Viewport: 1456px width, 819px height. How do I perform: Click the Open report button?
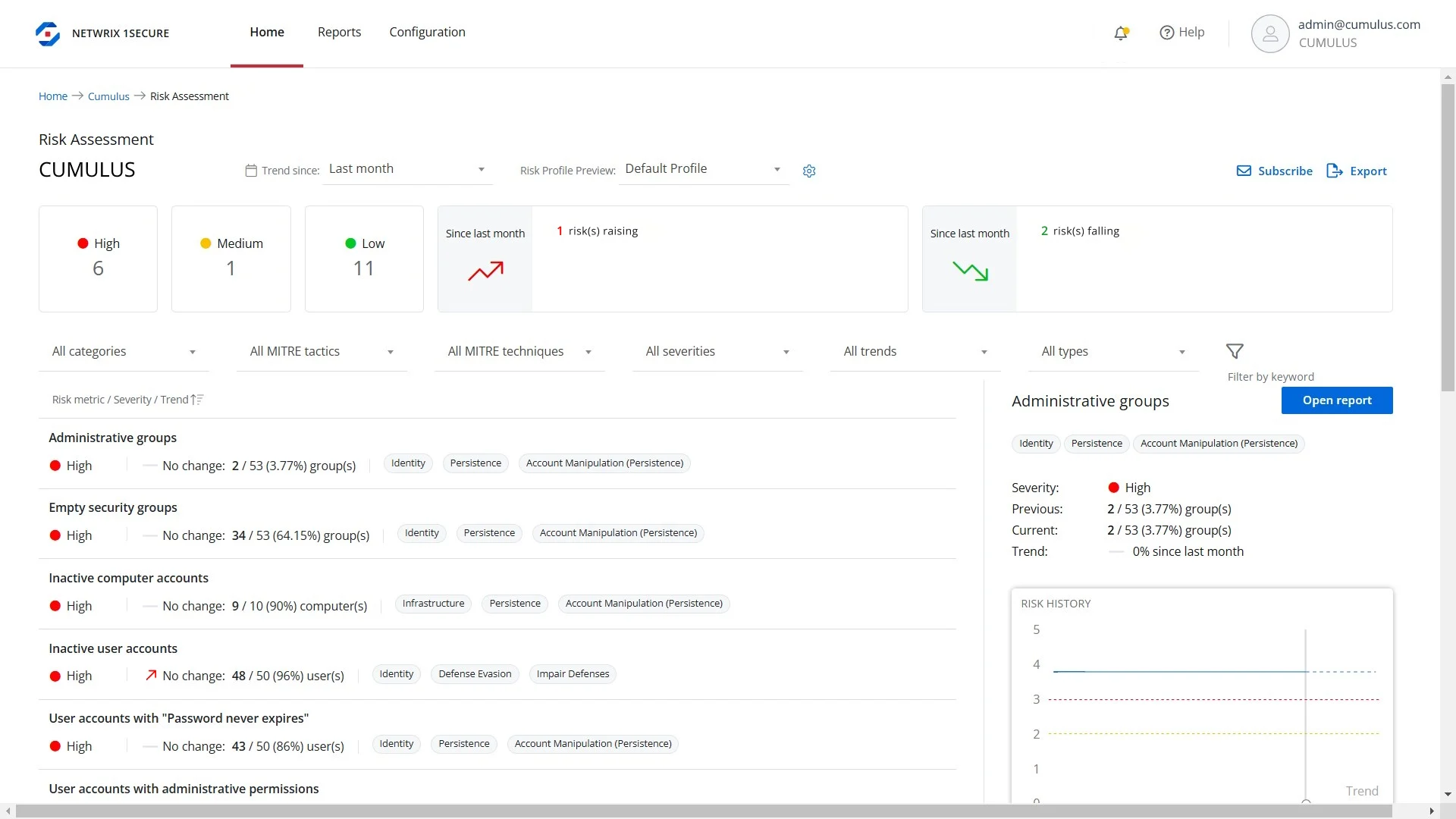tap(1337, 400)
